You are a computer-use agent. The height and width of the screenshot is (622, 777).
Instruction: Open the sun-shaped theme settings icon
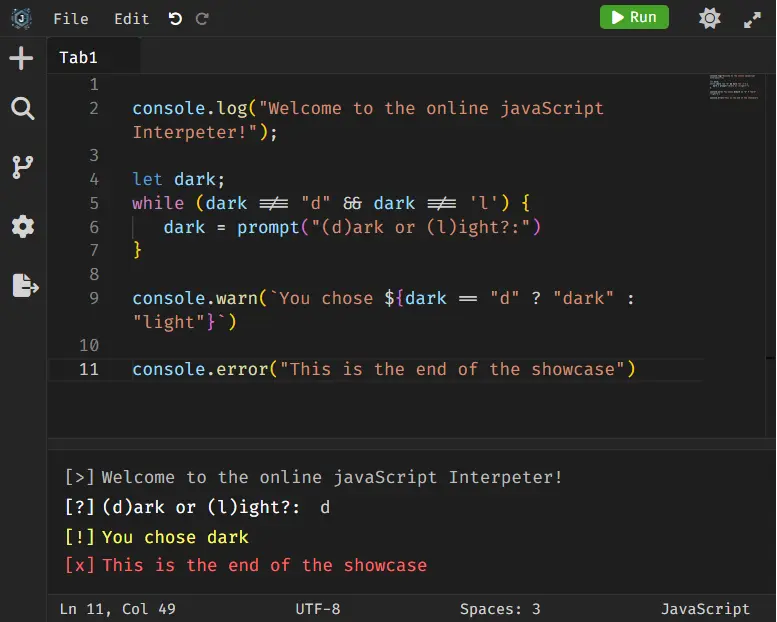(x=710, y=19)
